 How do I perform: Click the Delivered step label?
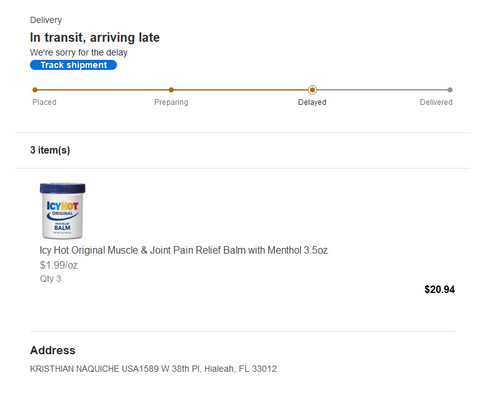(x=436, y=102)
